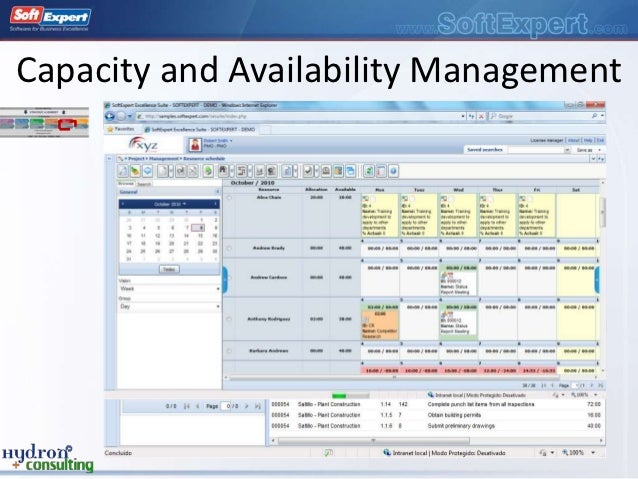Open the Vision Week dropdown

point(218,289)
